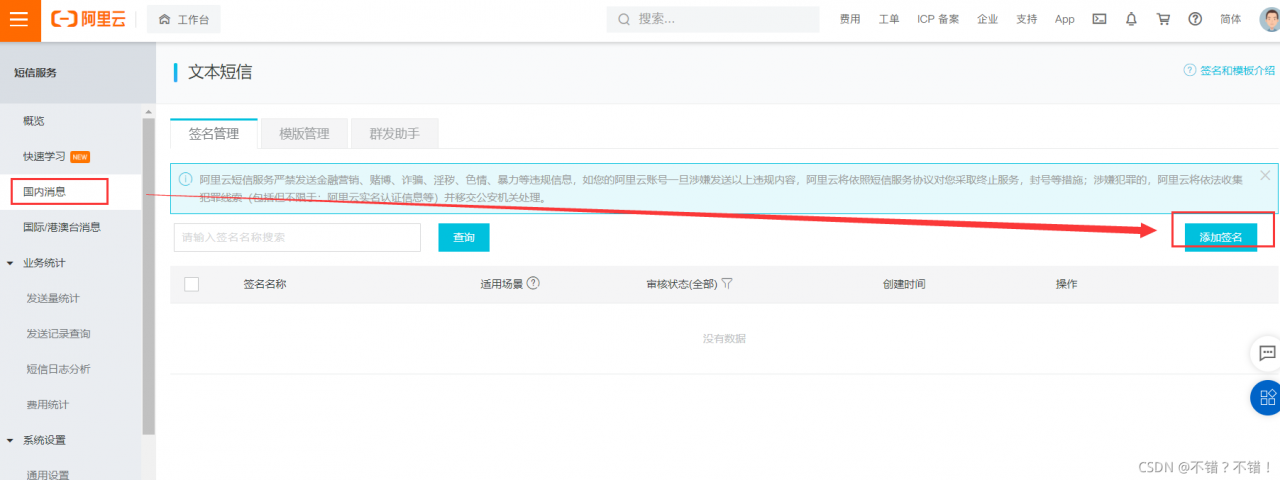The height and width of the screenshot is (480, 1280).
Task: Open the help question mark icon
Action: 1195,19
